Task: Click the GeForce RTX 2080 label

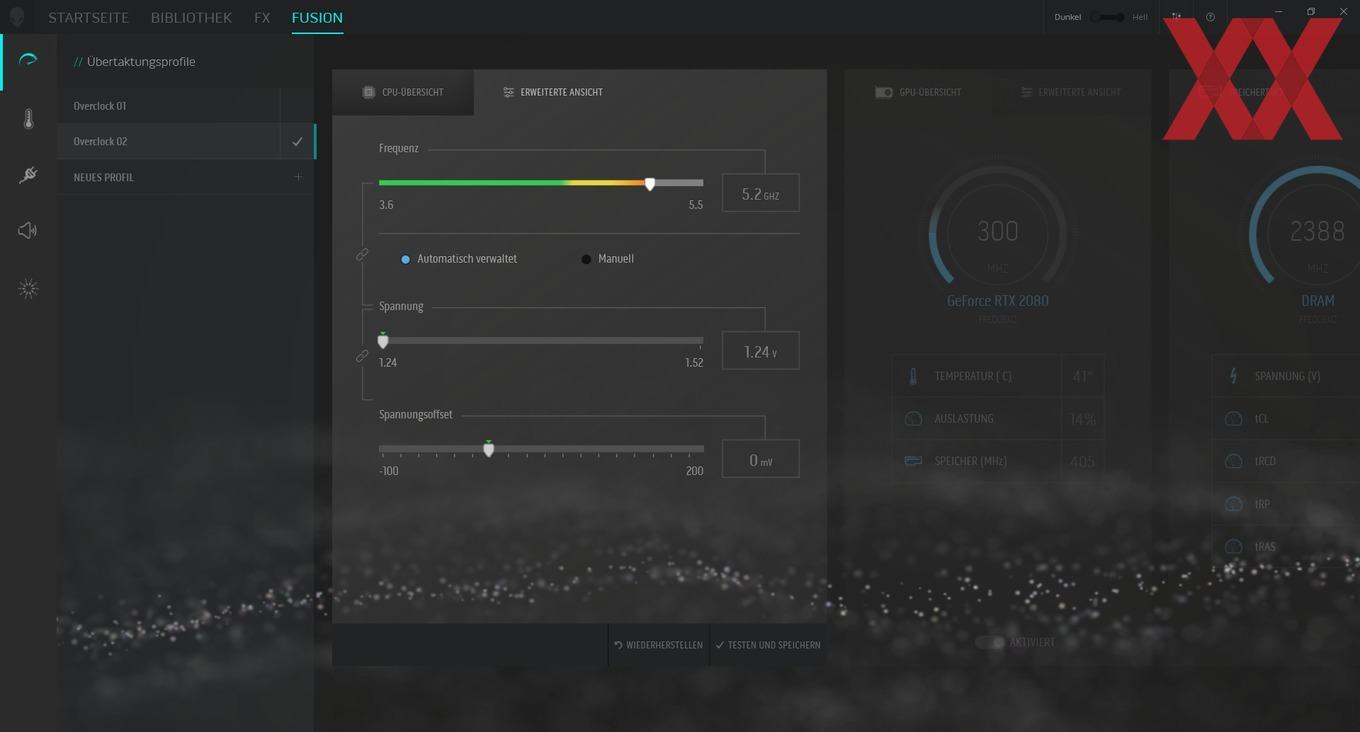Action: (x=998, y=301)
